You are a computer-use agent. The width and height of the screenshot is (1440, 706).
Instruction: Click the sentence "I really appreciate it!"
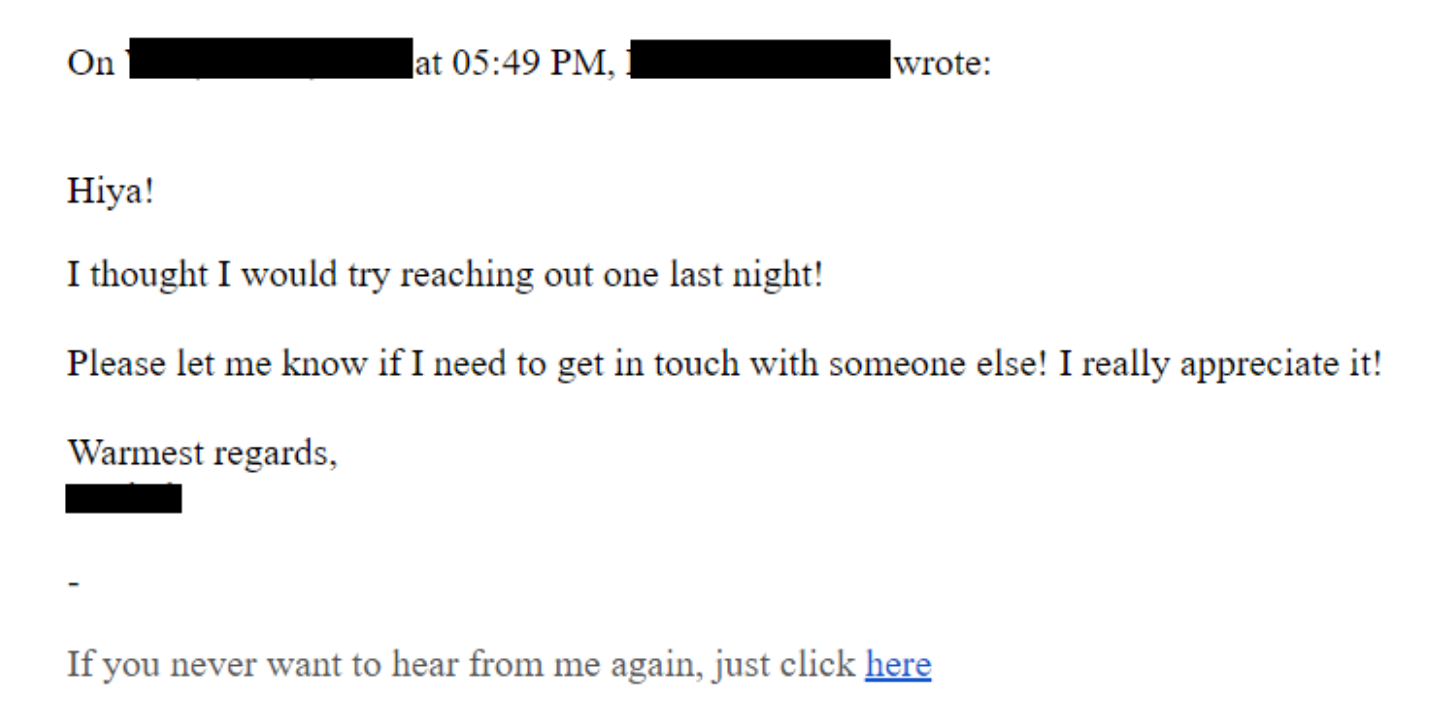coord(1220,364)
